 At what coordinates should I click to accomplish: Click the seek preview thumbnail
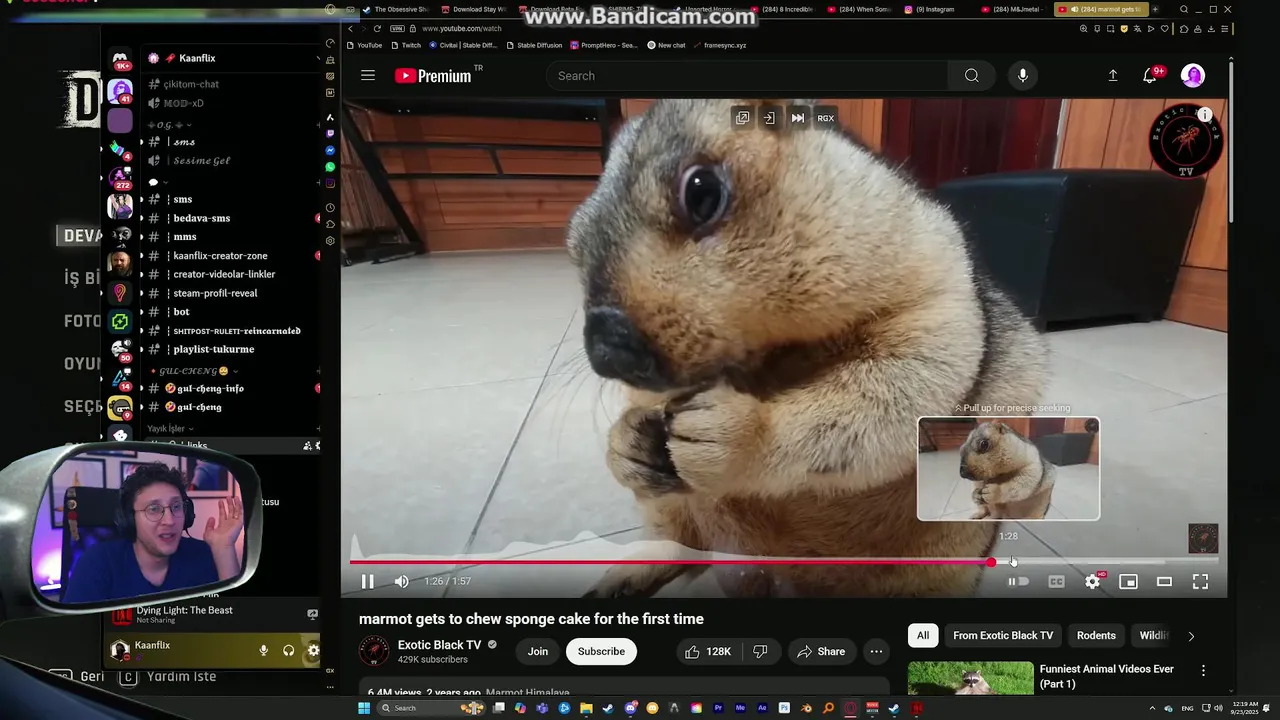coord(1008,468)
